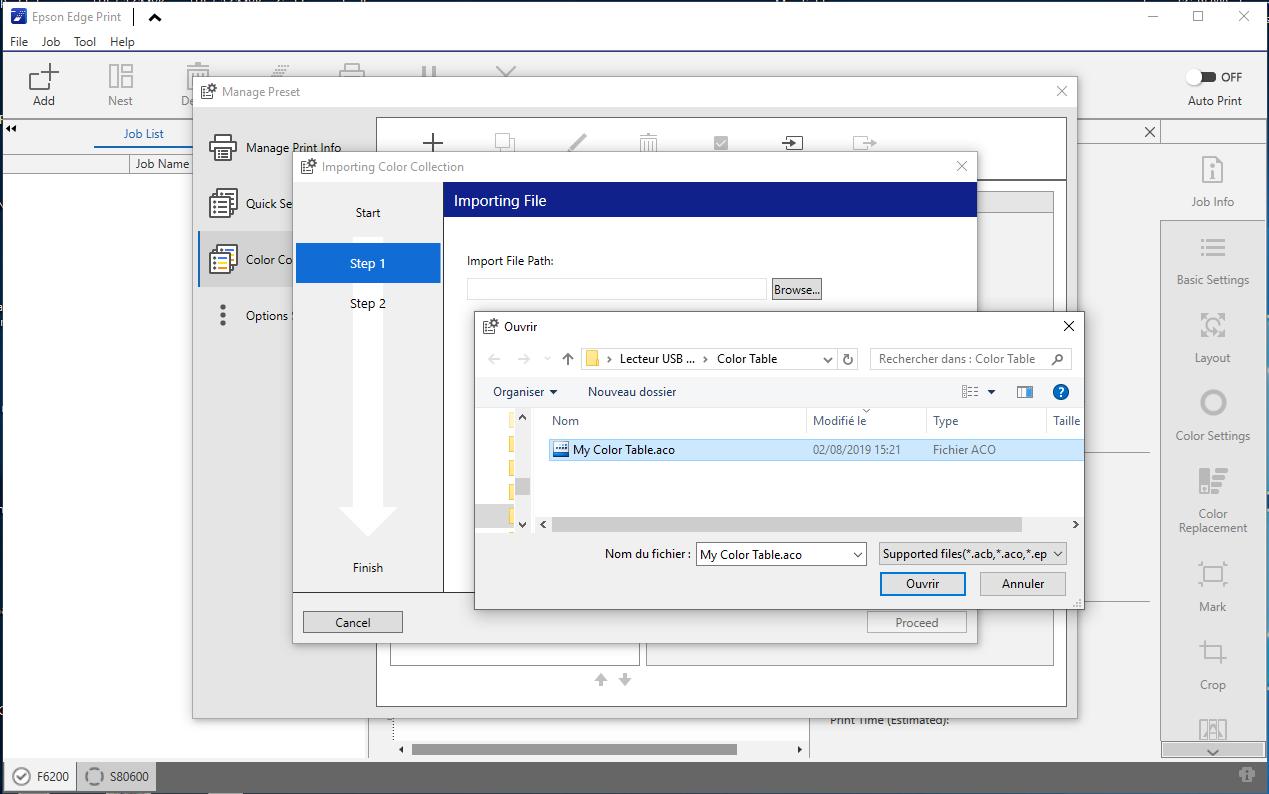Open the recent locations dropdown arrow
This screenshot has height=794, width=1269.
[x=547, y=359]
